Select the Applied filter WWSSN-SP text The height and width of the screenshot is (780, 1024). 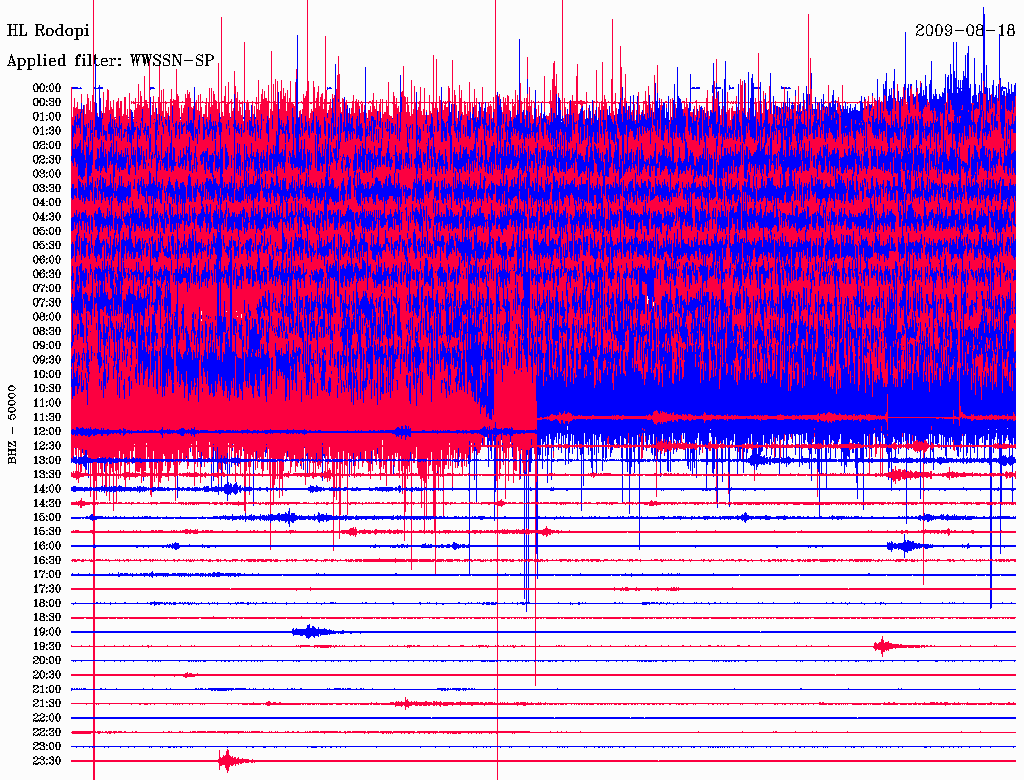coord(110,61)
